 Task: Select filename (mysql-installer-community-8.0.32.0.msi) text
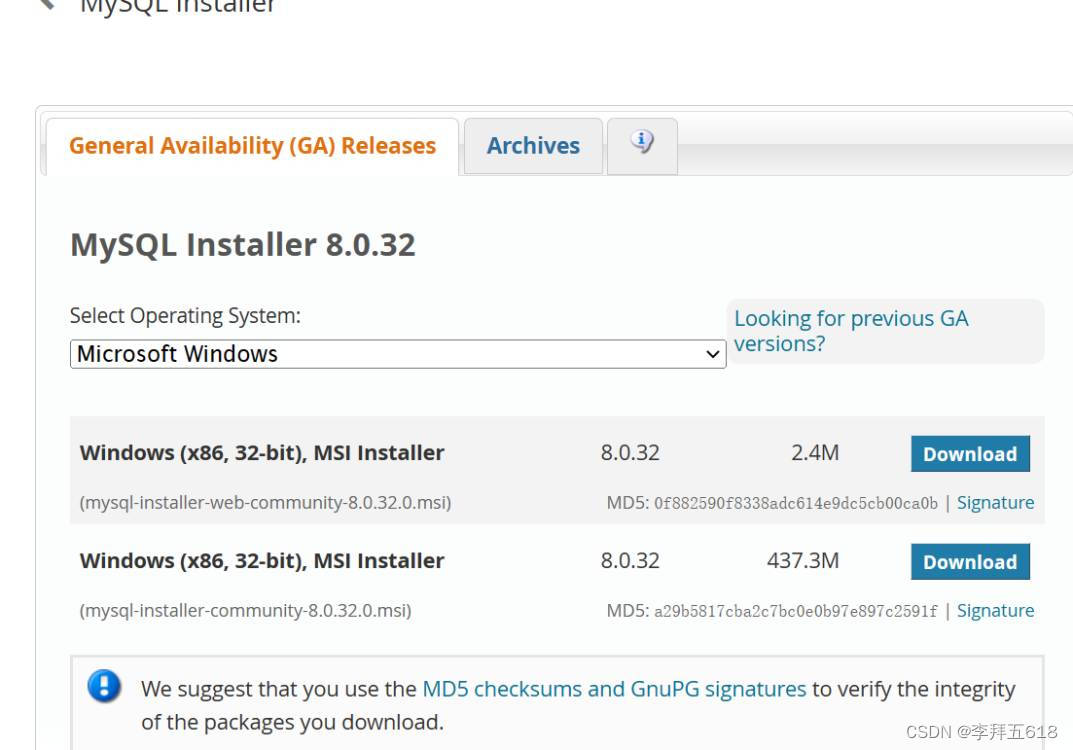[x=246, y=610]
